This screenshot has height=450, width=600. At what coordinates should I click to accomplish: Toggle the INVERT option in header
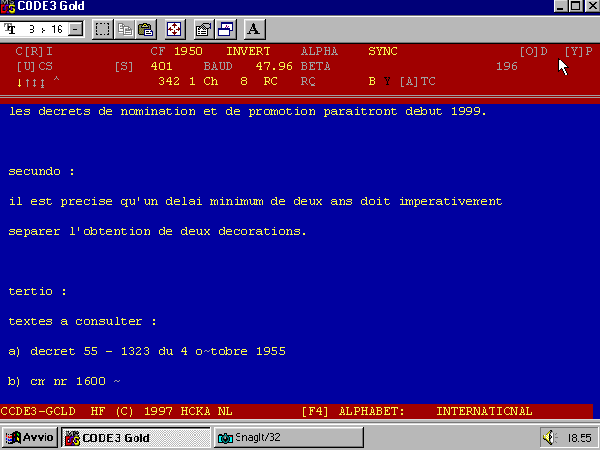tap(249, 50)
